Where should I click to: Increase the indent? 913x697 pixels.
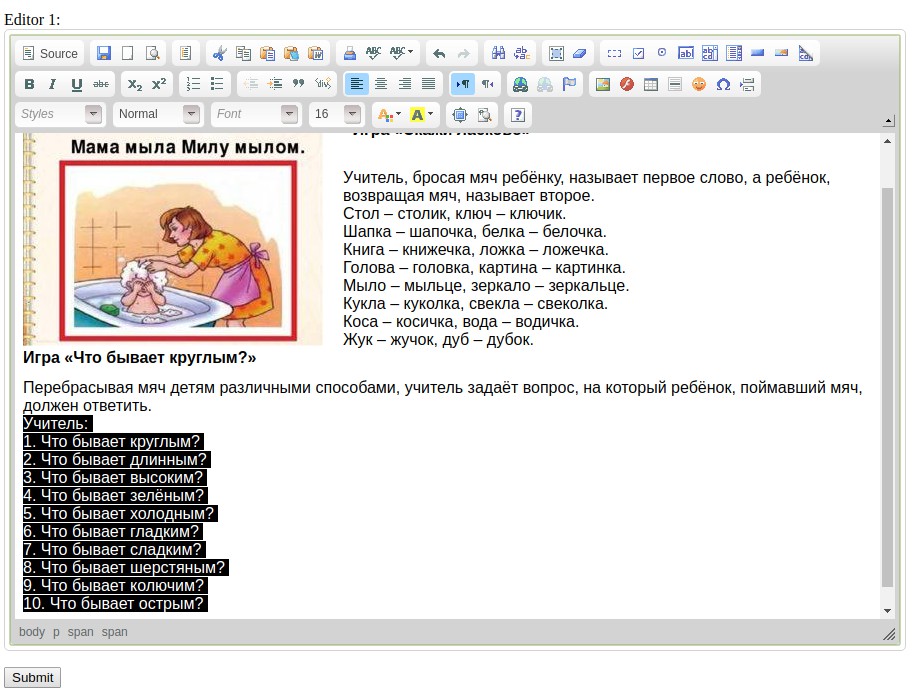tap(275, 84)
